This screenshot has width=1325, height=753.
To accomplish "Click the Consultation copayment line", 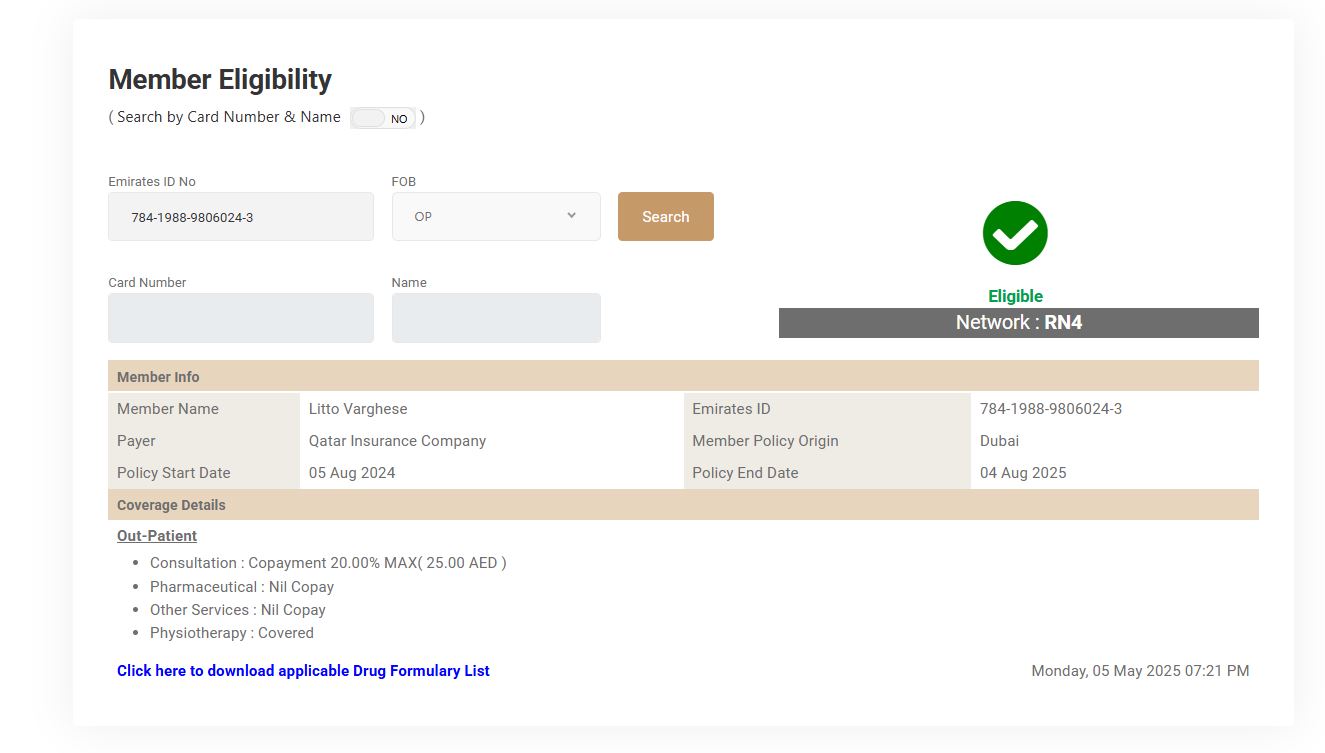I will tap(328, 563).
